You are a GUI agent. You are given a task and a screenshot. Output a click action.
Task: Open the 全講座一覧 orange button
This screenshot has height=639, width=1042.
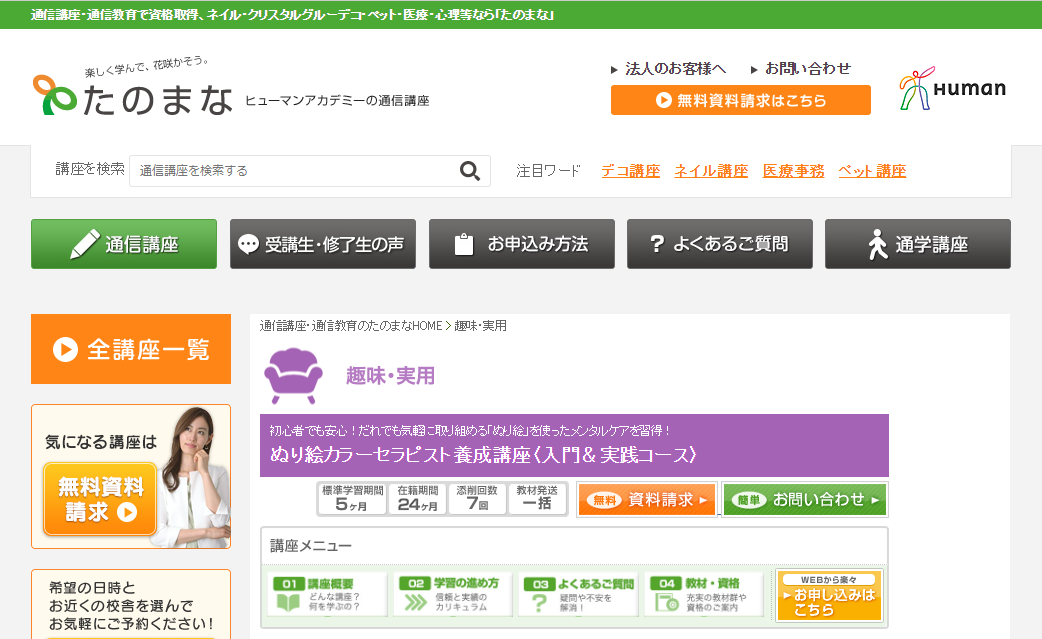point(131,349)
